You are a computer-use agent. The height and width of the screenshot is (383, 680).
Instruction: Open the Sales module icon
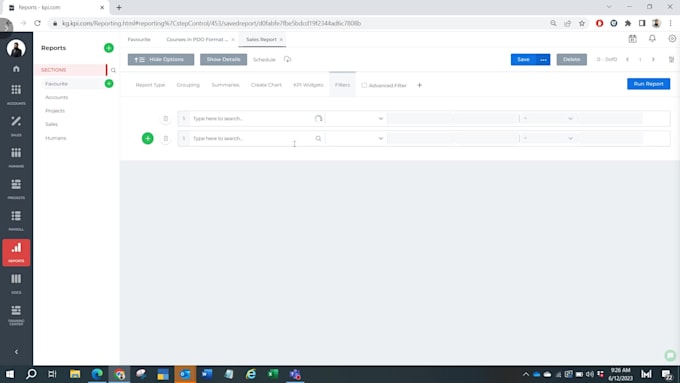pos(16,126)
